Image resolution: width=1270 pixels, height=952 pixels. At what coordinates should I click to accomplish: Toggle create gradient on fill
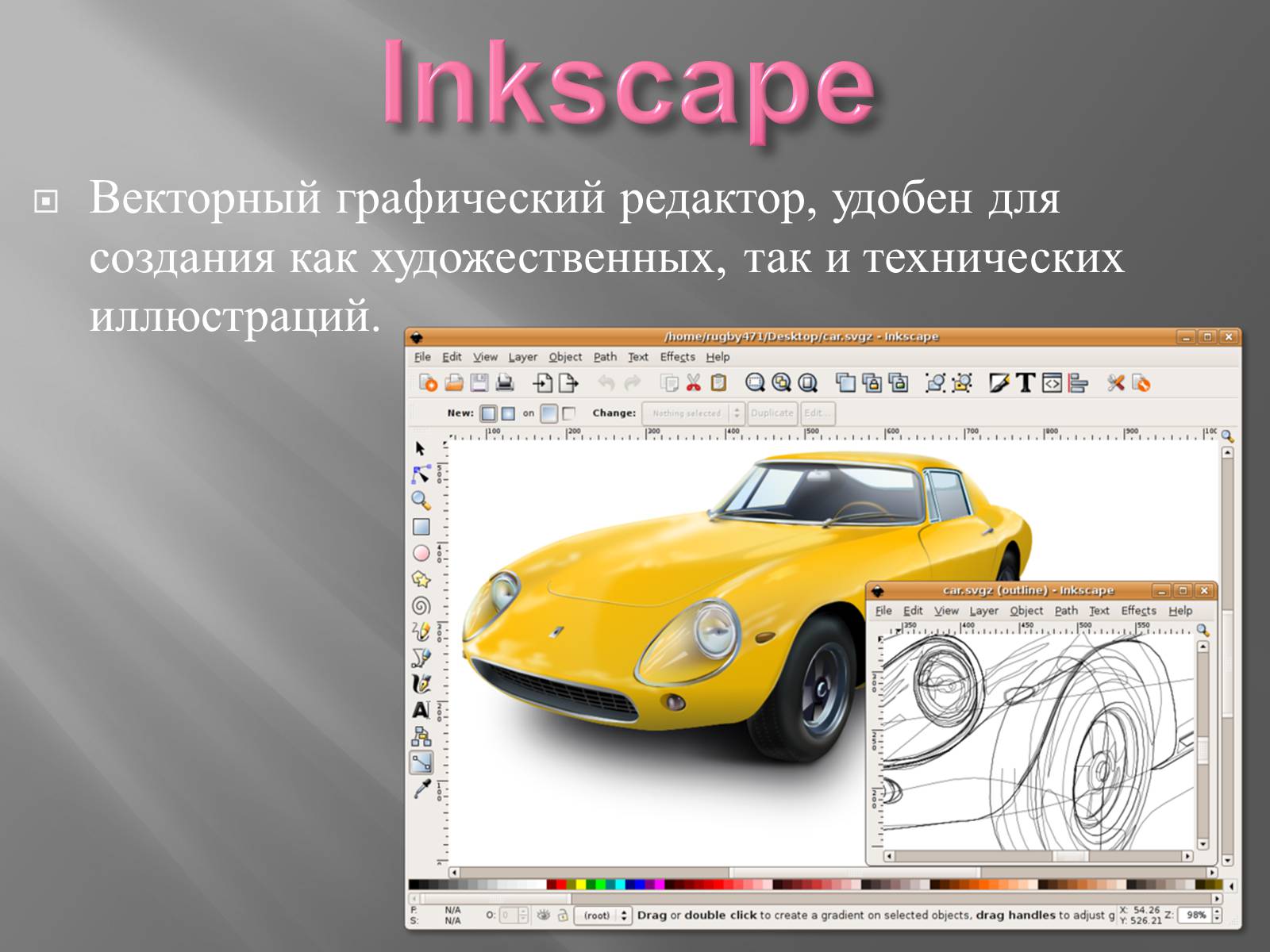(549, 413)
